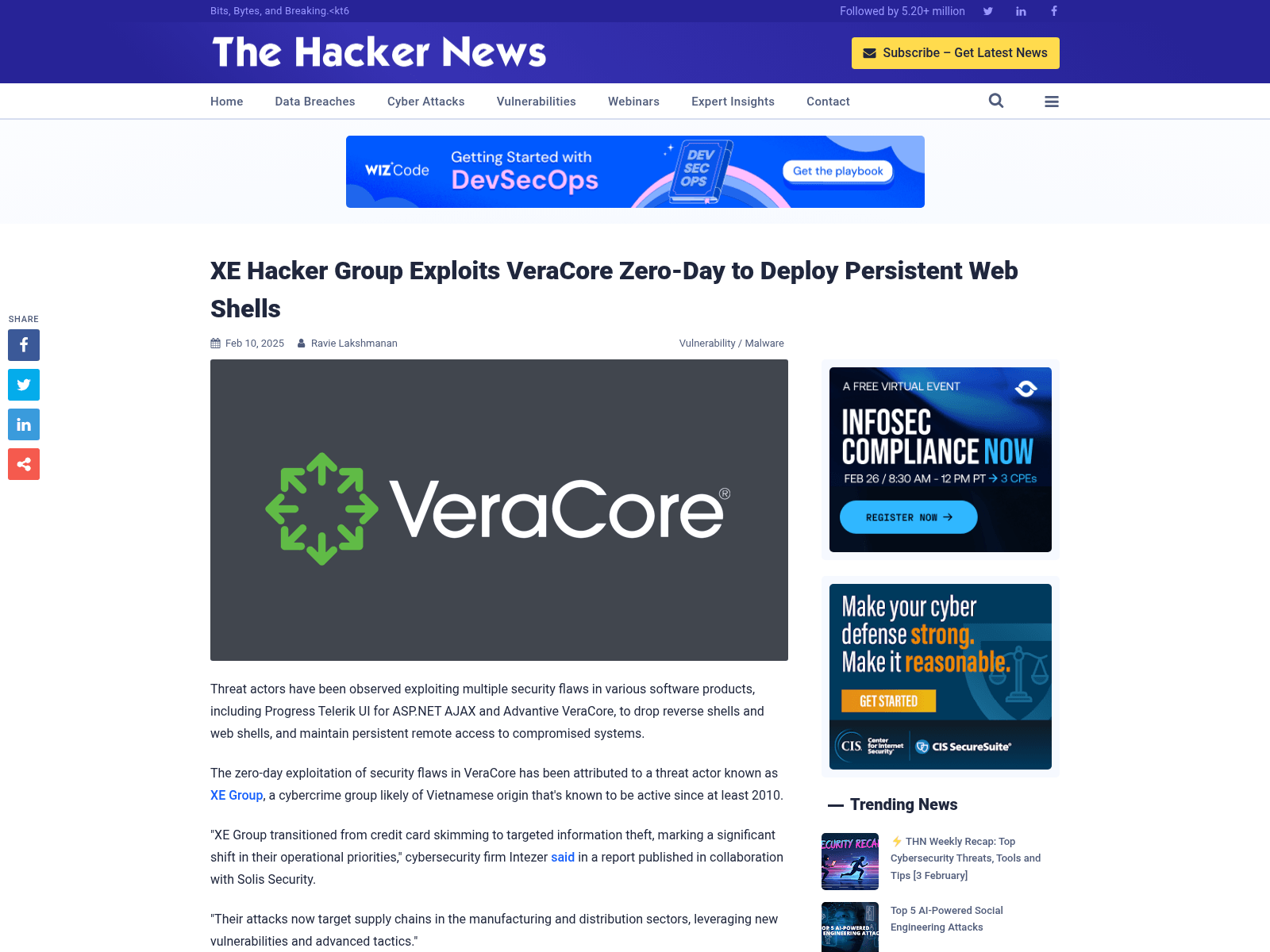The height and width of the screenshot is (952, 1270).
Task: Open Vulnerabilities nav item
Action: coord(537,102)
